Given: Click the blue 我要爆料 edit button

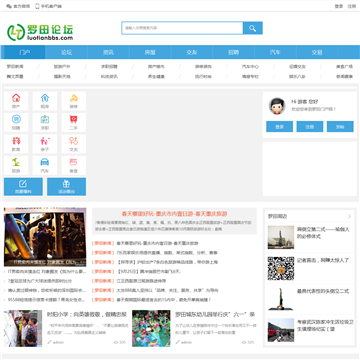Looking at the screenshot, I should [x=23, y=187].
